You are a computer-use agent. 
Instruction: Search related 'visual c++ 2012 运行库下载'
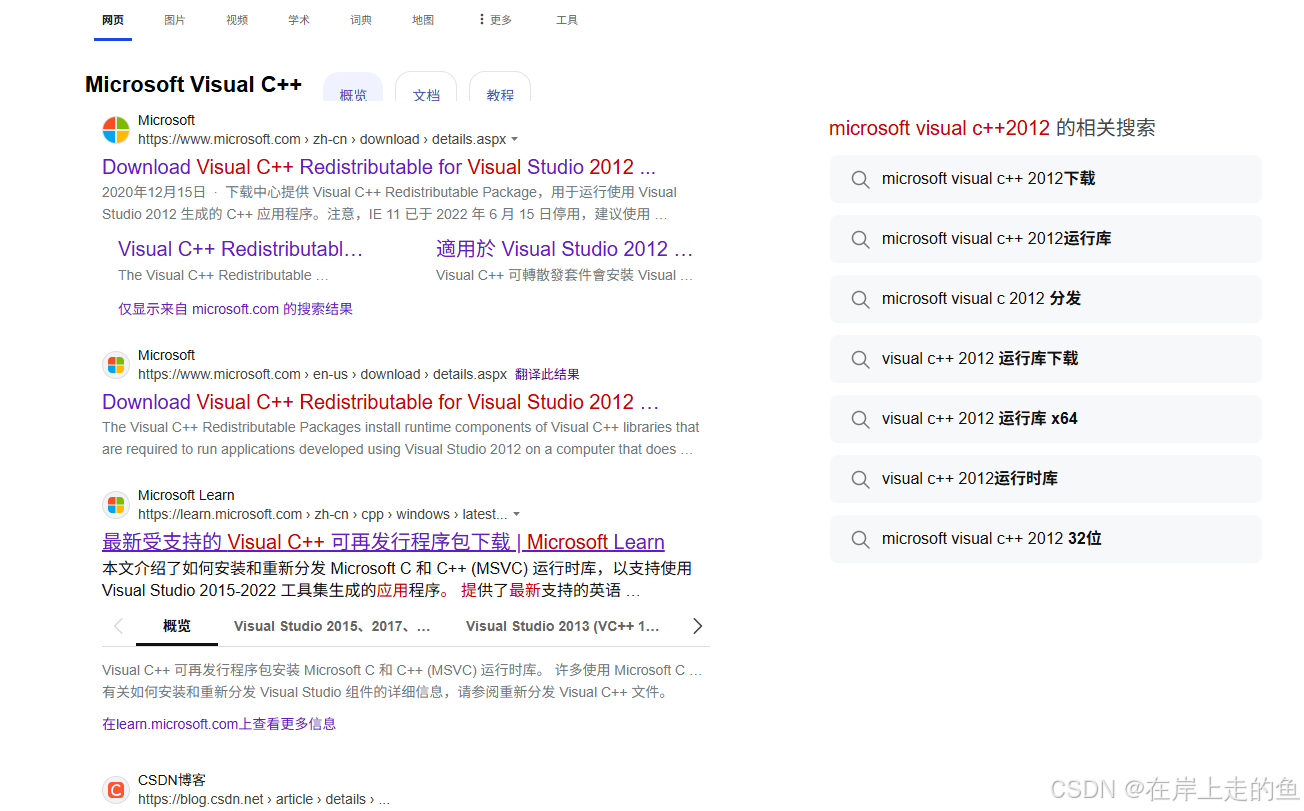[x=1046, y=359]
